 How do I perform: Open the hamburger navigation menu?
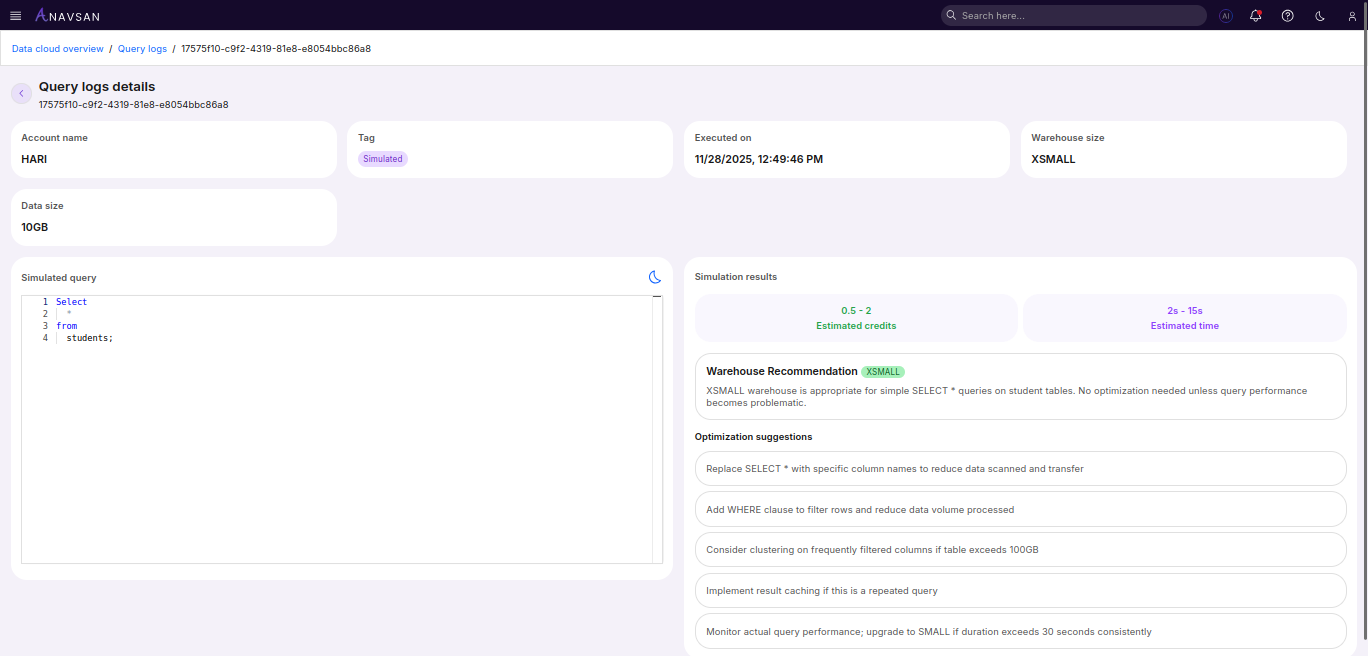point(15,16)
